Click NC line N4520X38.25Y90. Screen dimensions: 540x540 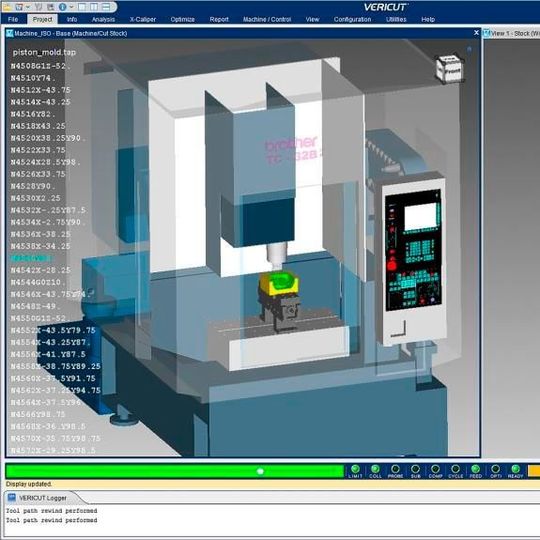48,138
